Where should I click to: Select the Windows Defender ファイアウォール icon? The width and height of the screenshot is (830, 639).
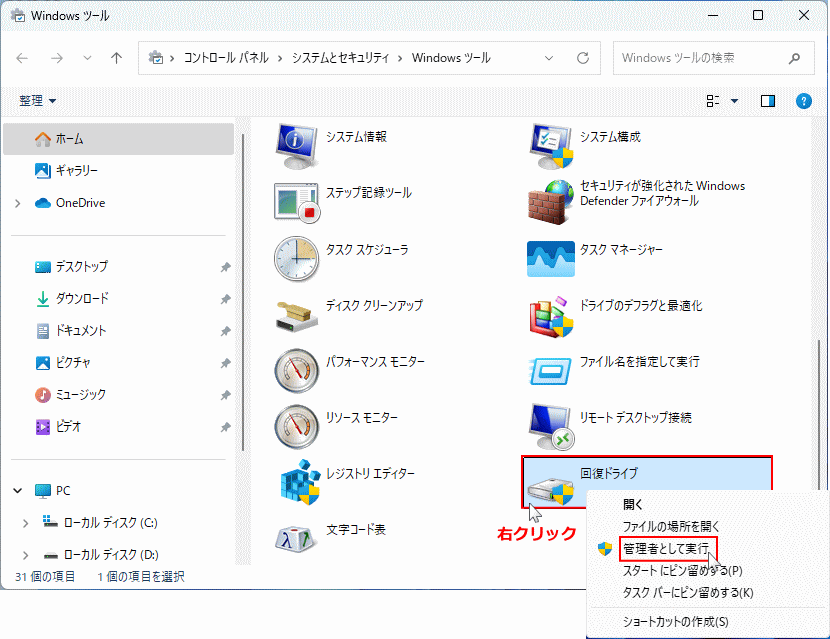(x=550, y=201)
